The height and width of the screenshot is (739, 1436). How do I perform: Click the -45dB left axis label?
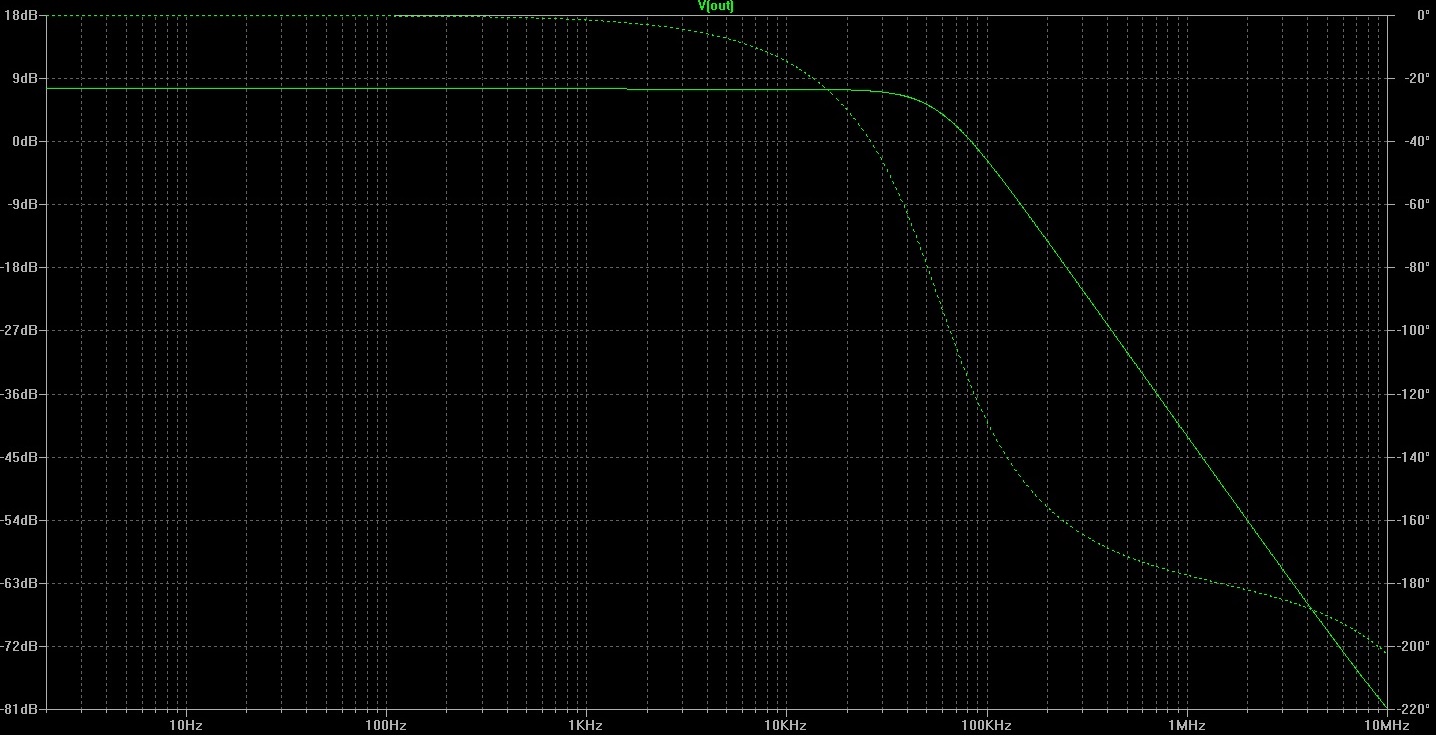(x=21, y=457)
